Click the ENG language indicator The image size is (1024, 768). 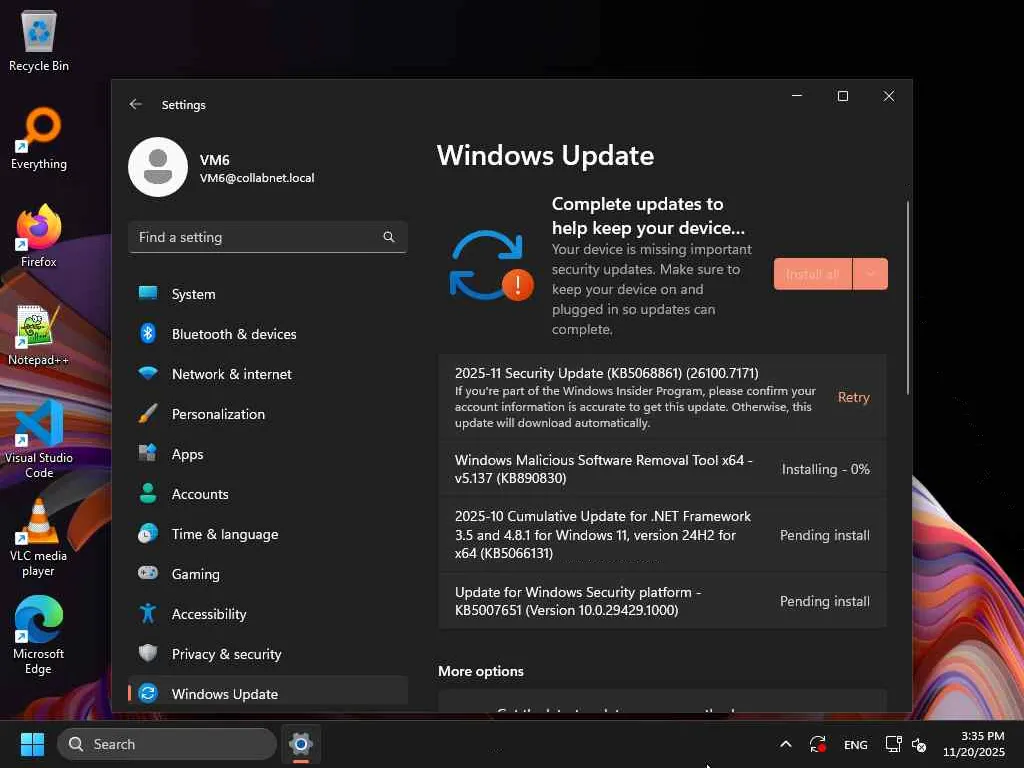pos(856,744)
